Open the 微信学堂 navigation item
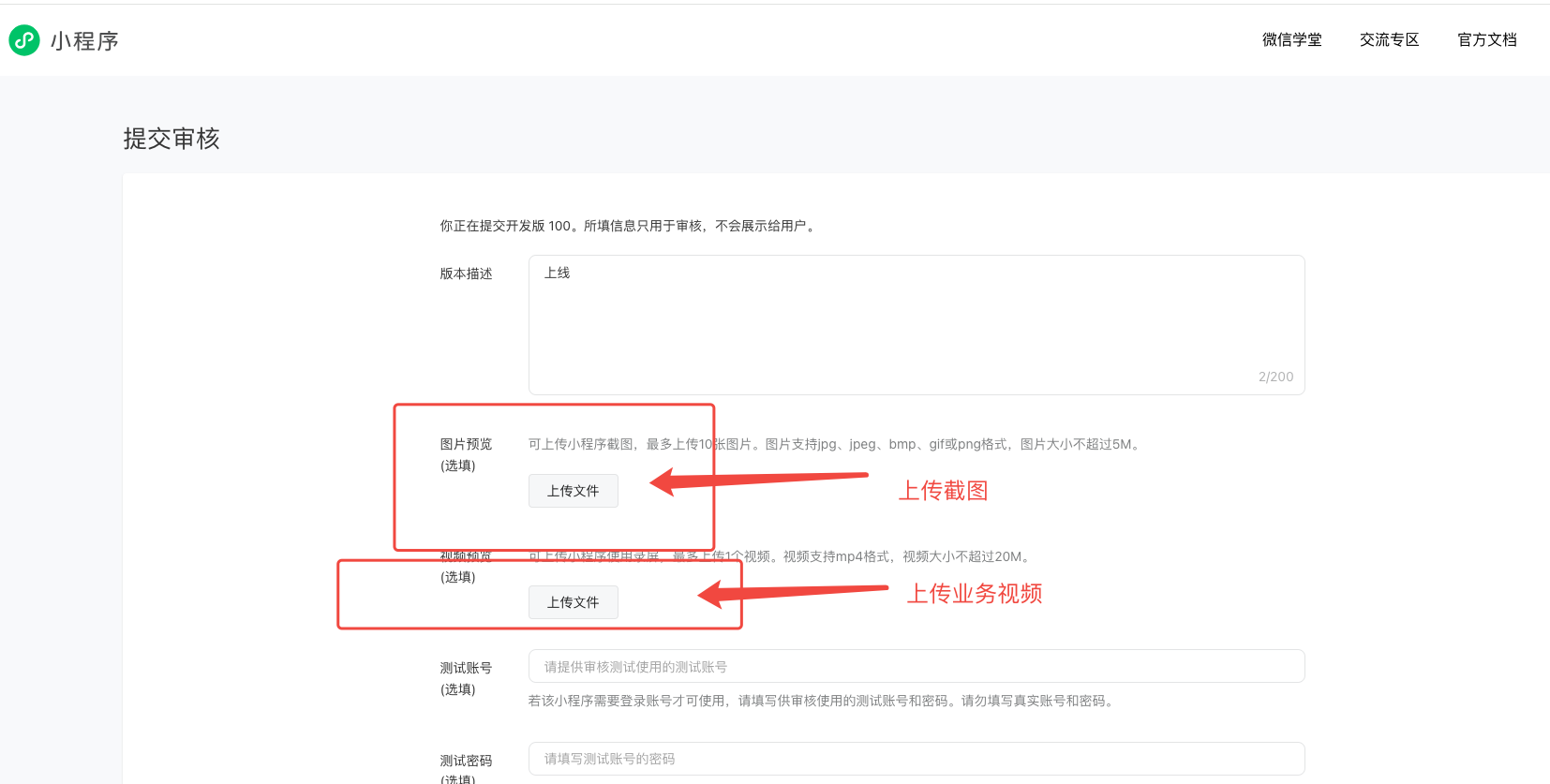The width and height of the screenshot is (1550, 784). click(1291, 39)
